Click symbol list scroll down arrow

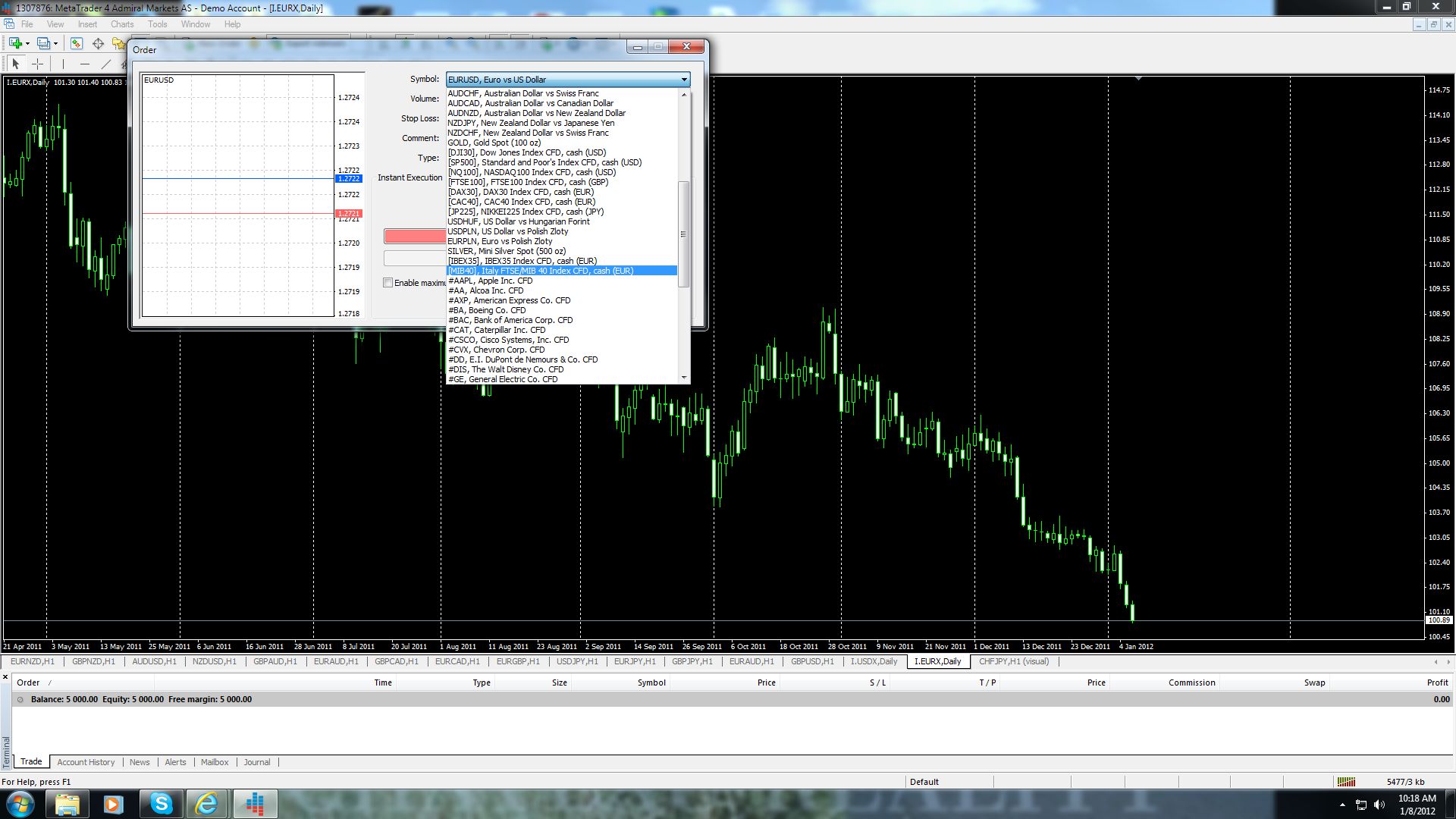pyautogui.click(x=683, y=378)
